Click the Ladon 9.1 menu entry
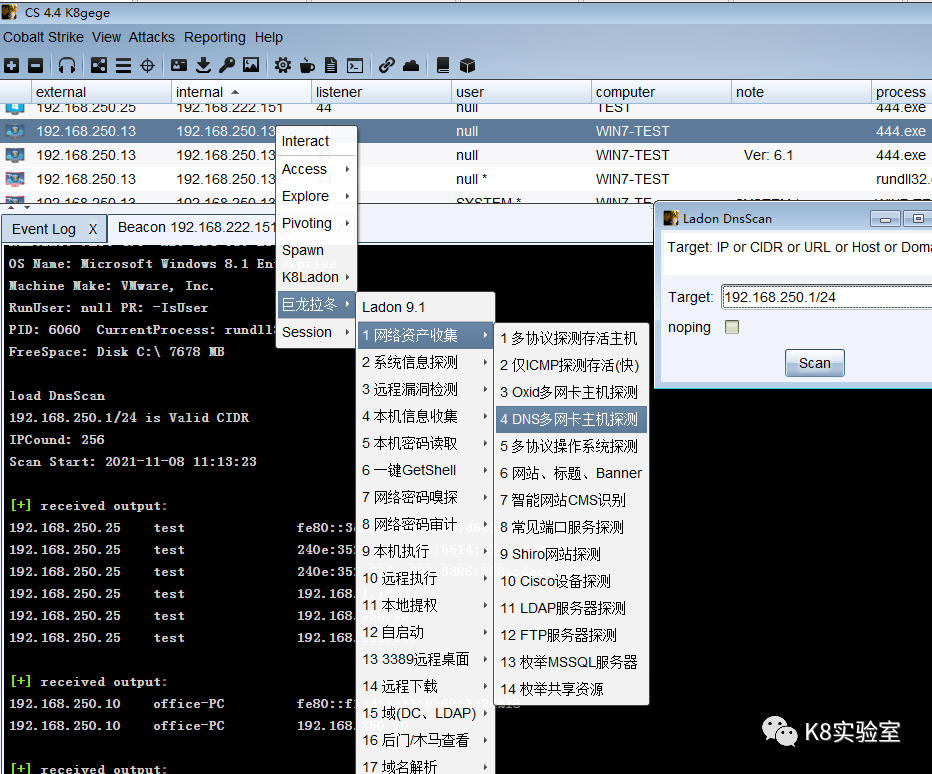 pos(426,307)
